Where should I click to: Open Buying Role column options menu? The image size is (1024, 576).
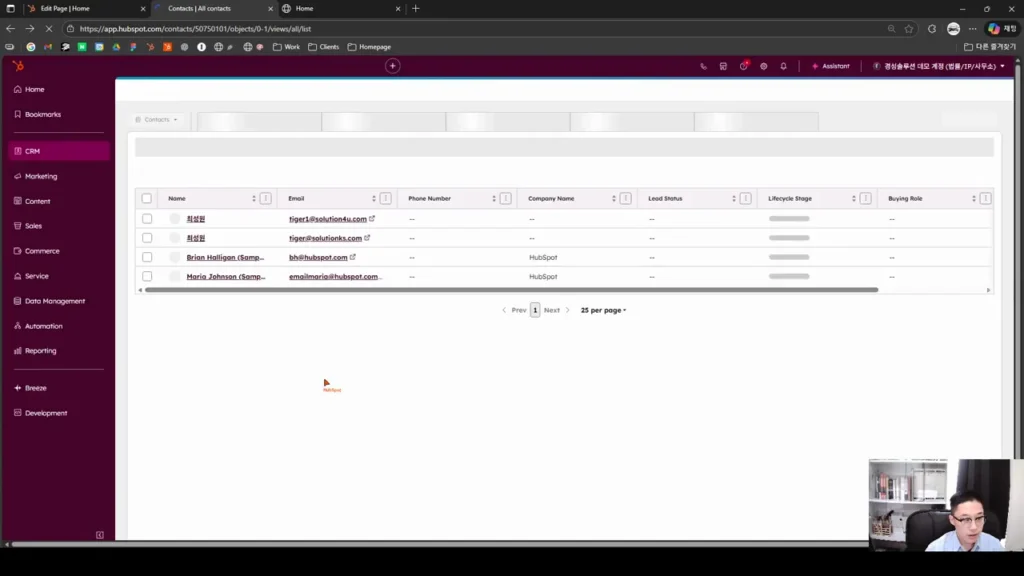[x=985, y=199]
